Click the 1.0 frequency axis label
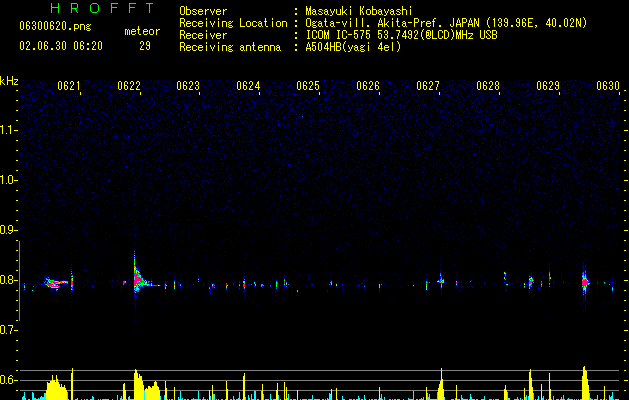Screen dimensions: 629x400 point(7,180)
